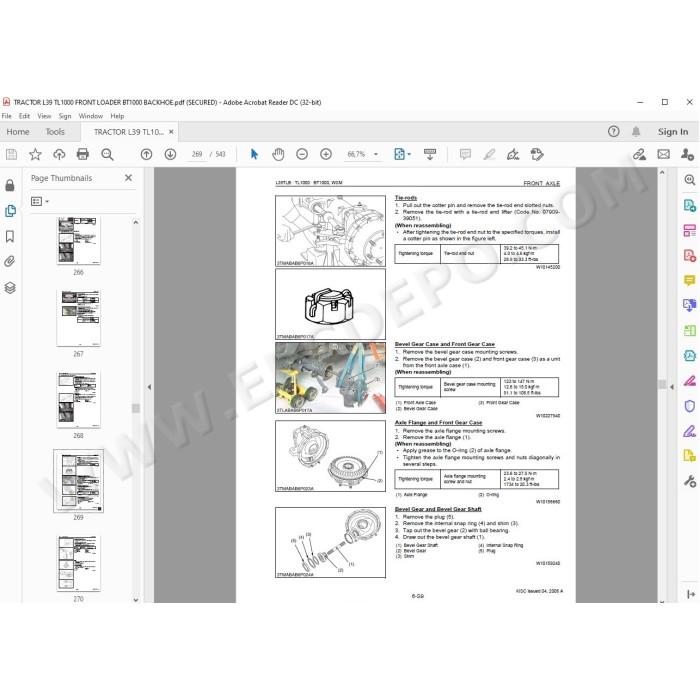Image resolution: width=700 pixels, height=700 pixels.
Task: Select page 268 thumbnail
Action: coord(78,400)
